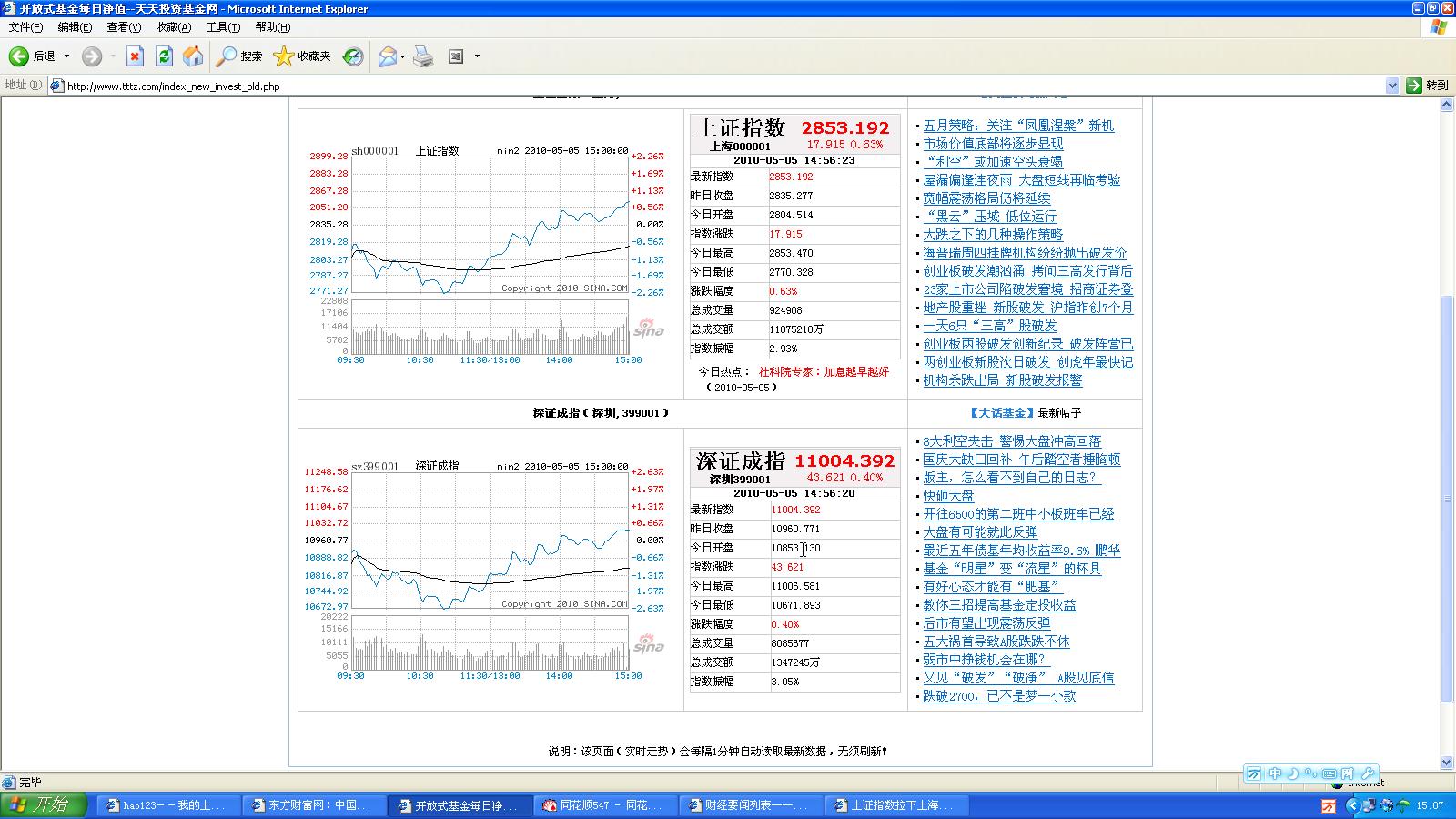Expand the dropdown after the last toolbar icon

click(x=477, y=56)
